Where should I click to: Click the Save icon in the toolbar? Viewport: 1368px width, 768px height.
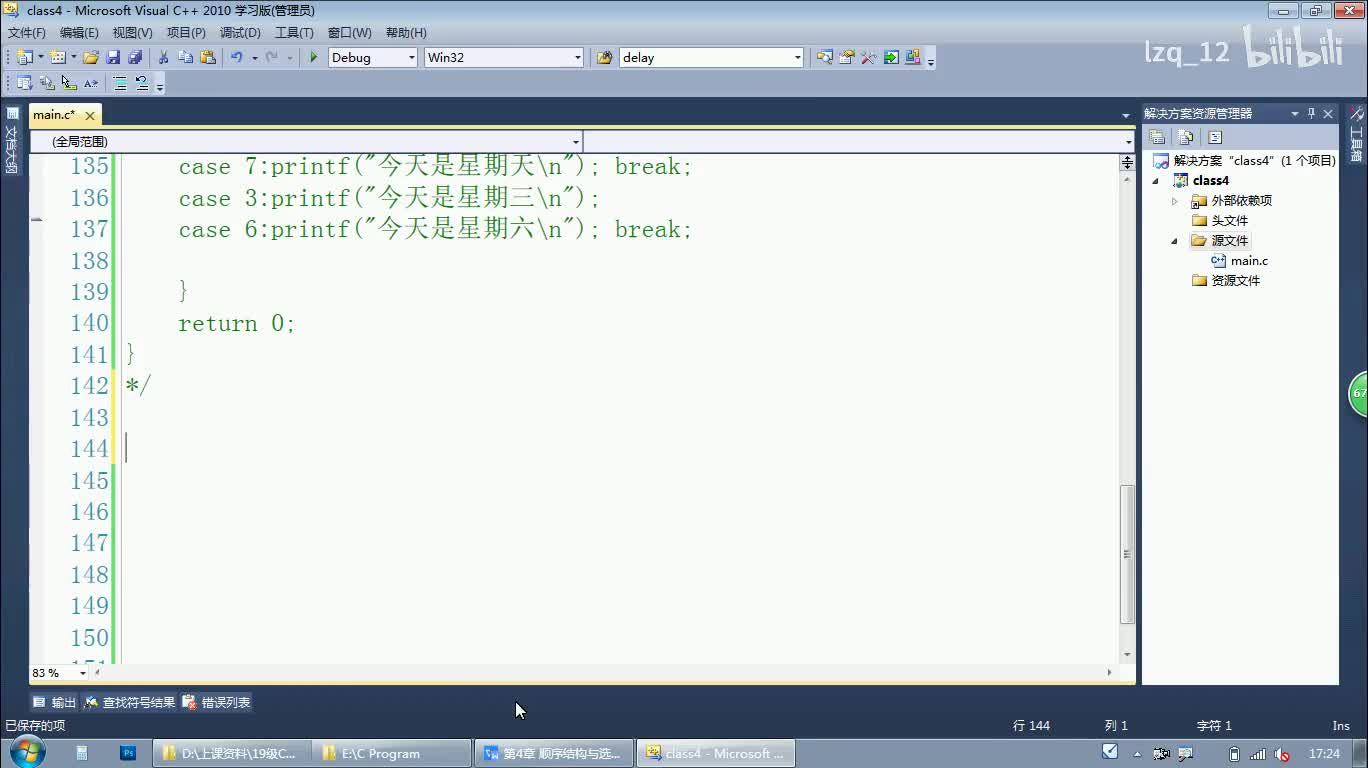pos(113,58)
